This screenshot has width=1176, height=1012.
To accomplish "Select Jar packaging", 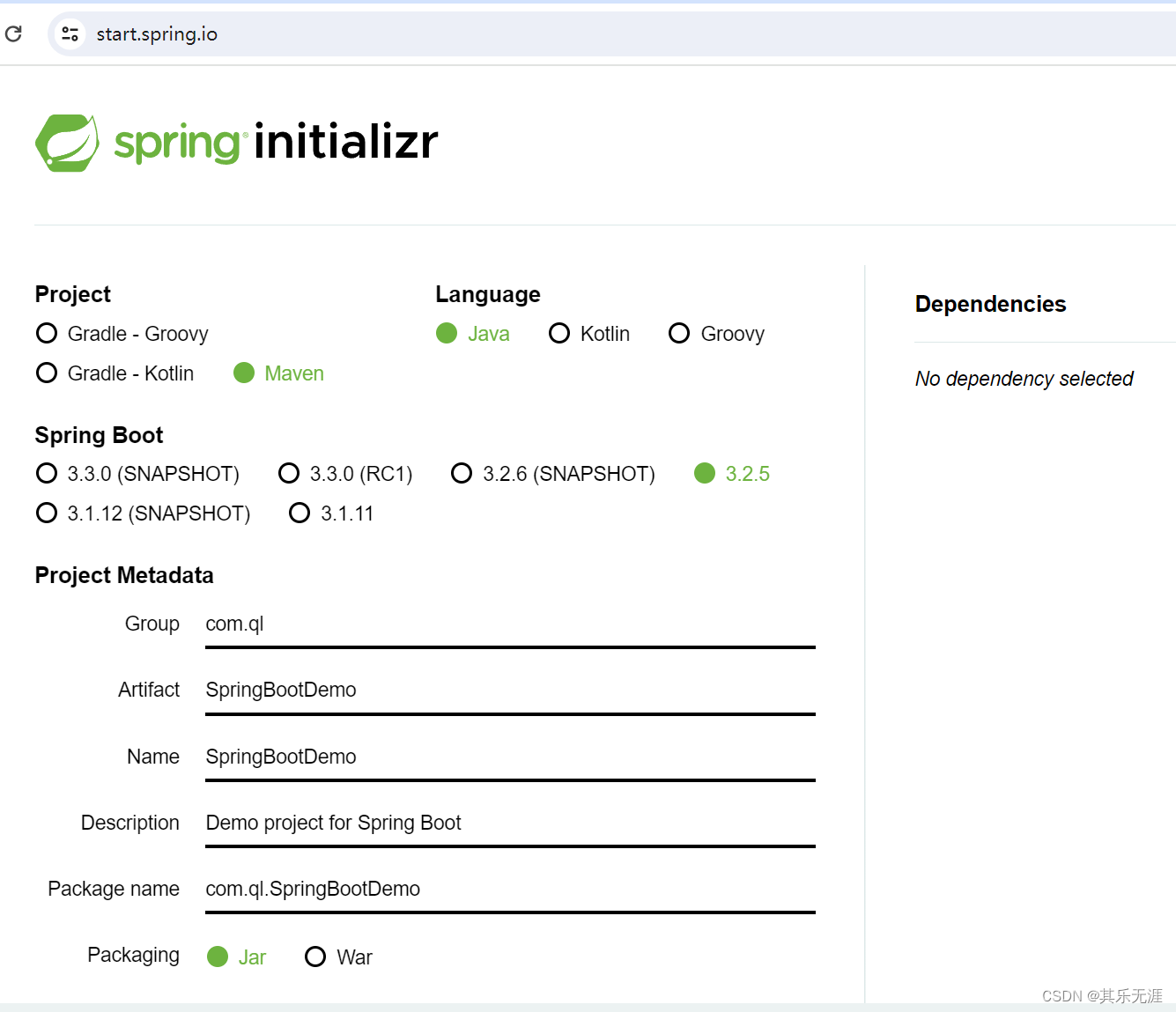I will [237, 957].
